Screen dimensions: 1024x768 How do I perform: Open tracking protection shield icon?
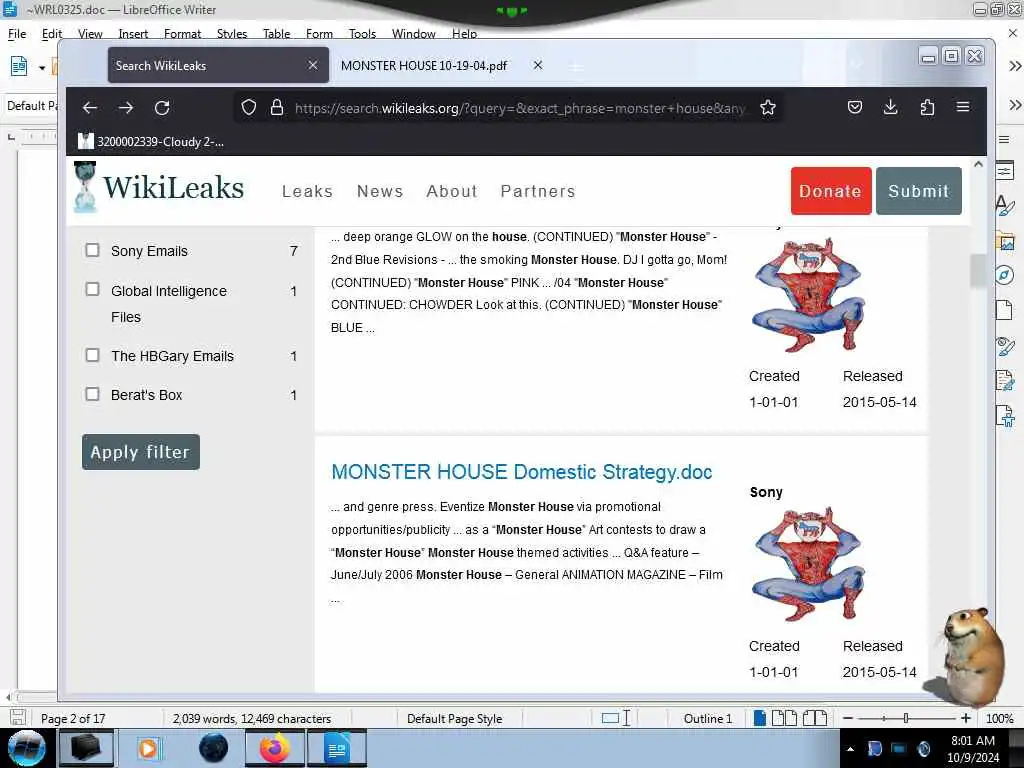249,107
